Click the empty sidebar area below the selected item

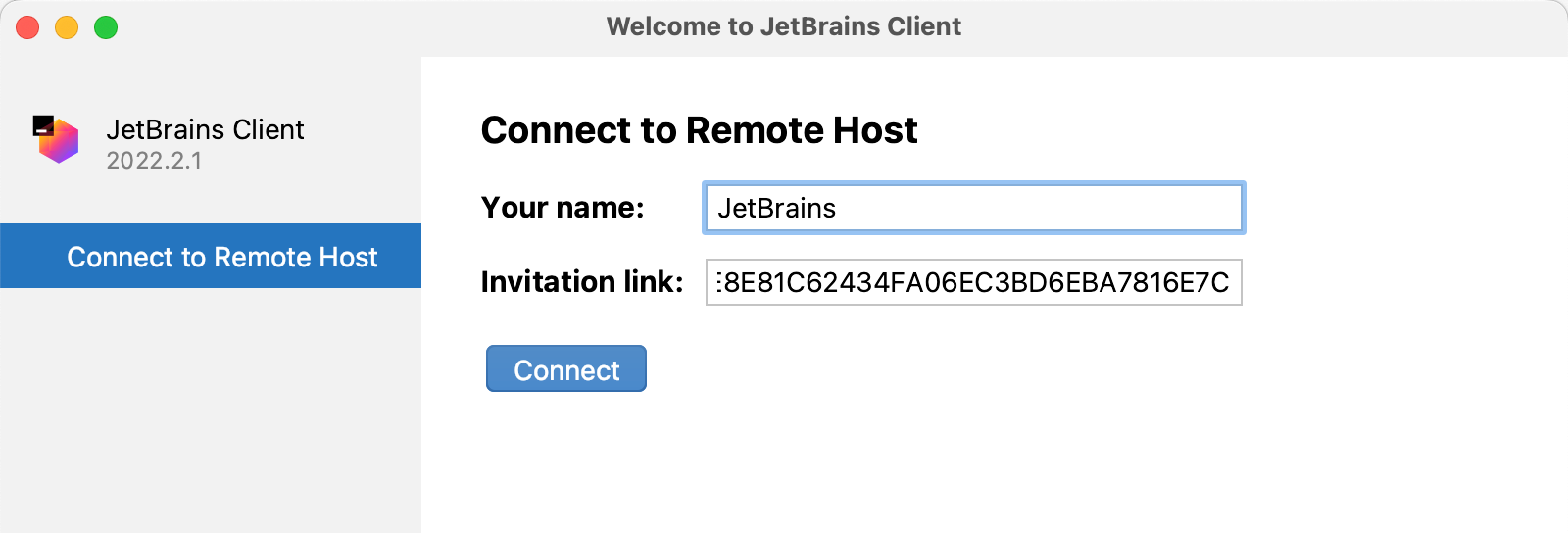point(211,412)
